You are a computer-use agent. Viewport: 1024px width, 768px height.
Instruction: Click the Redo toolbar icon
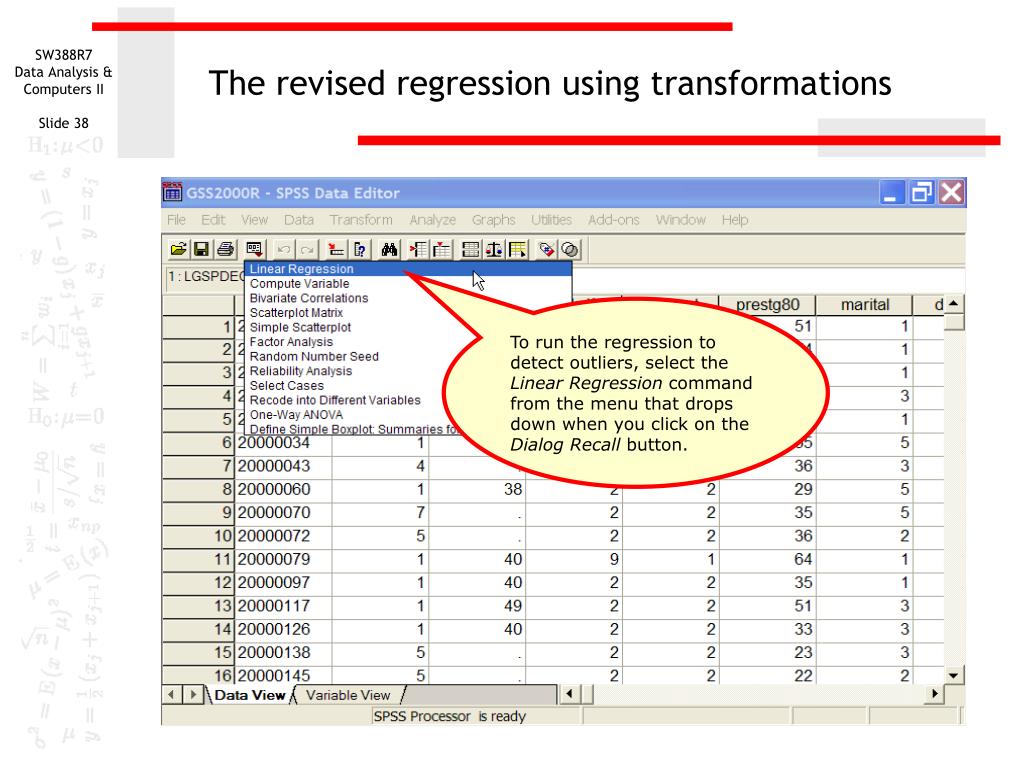click(x=307, y=249)
